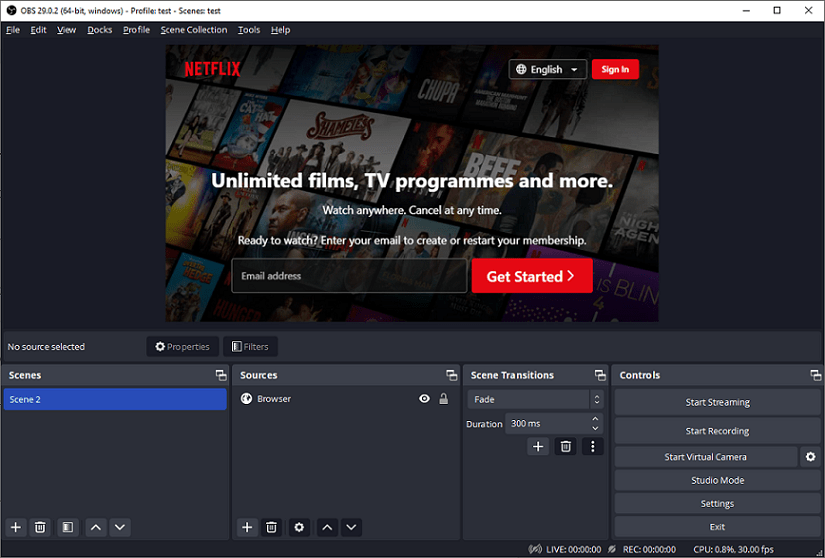Viewport: 825px width, 558px height.
Task: Click the LIVE status broadcast icon
Action: point(536,549)
